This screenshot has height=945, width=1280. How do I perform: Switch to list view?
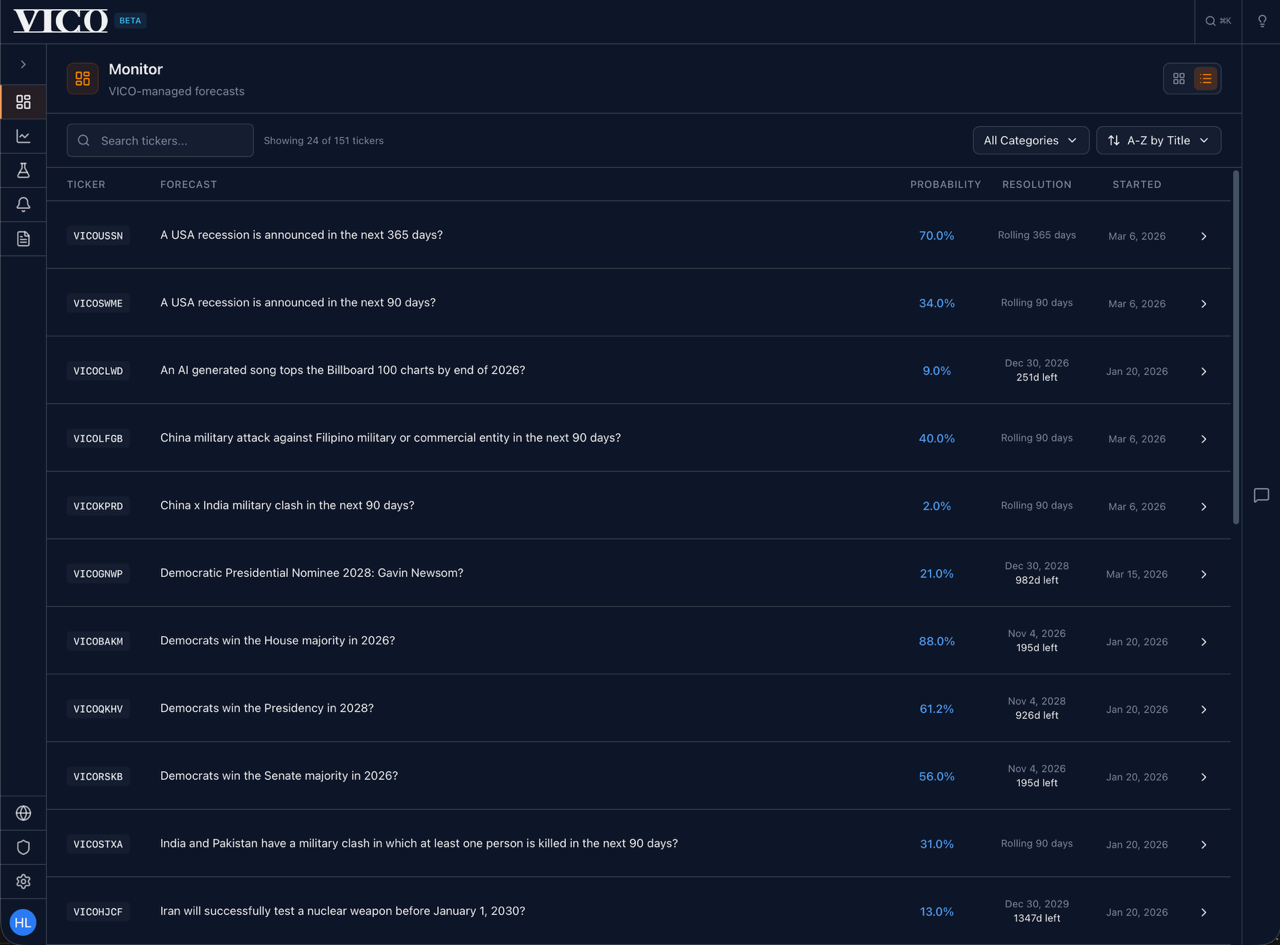point(1205,79)
